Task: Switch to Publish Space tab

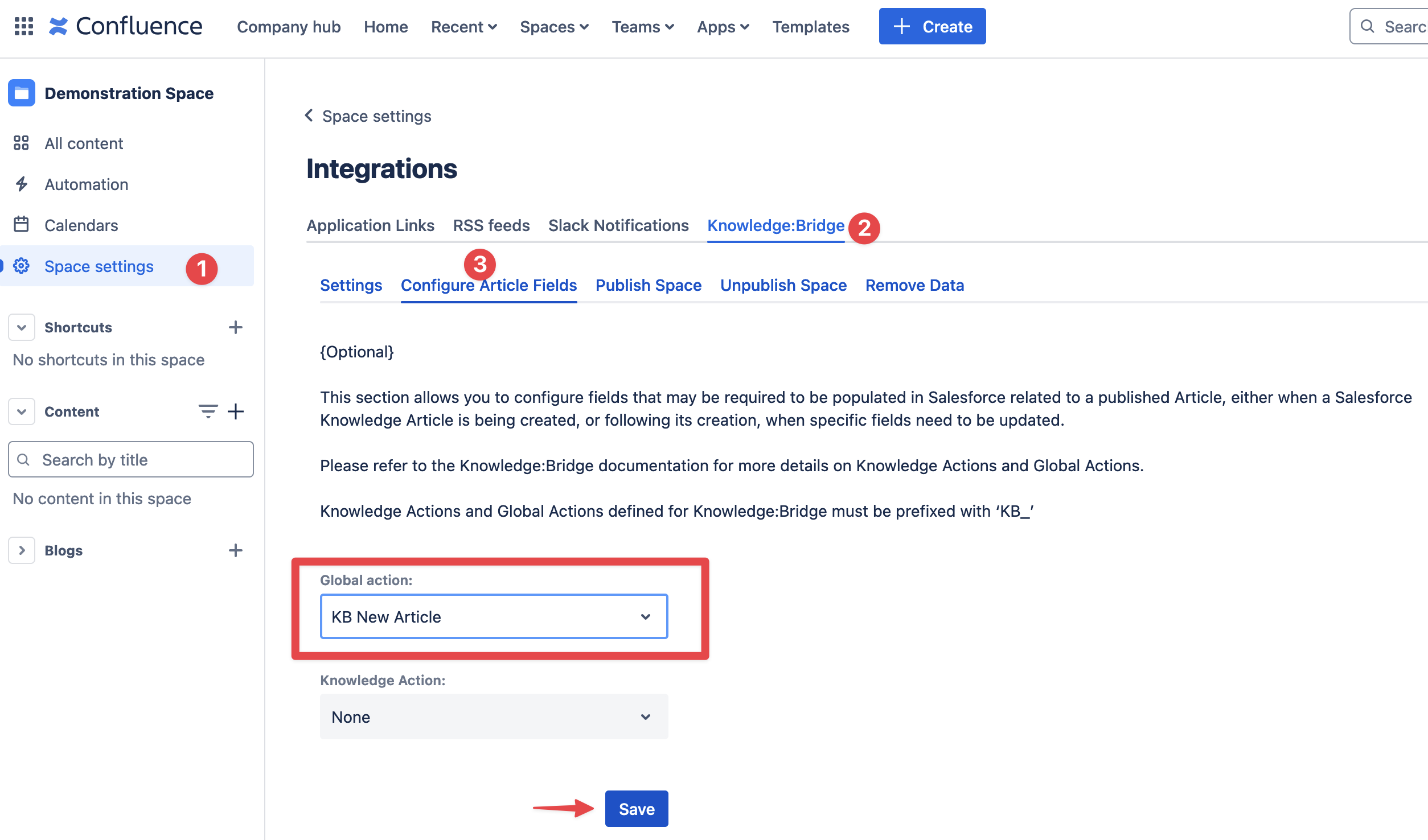Action: (648, 285)
